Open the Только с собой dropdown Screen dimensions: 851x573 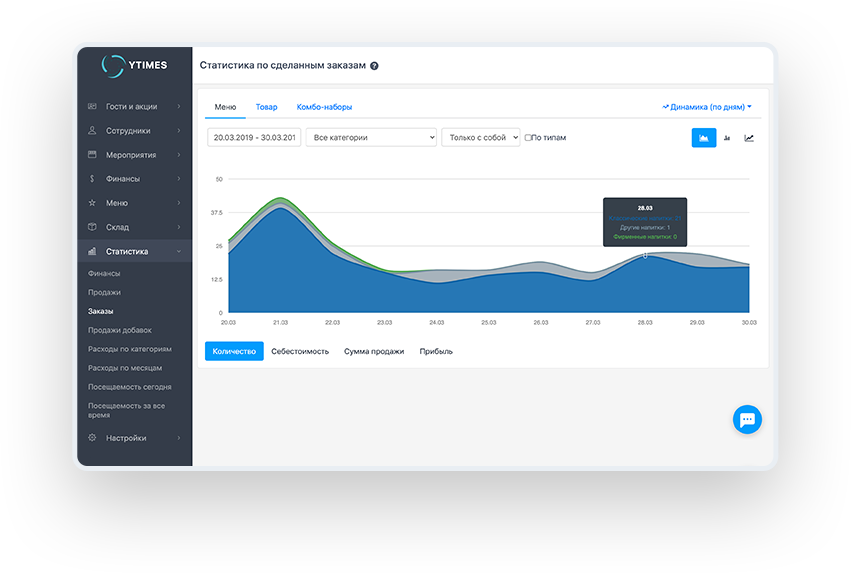[x=480, y=138]
